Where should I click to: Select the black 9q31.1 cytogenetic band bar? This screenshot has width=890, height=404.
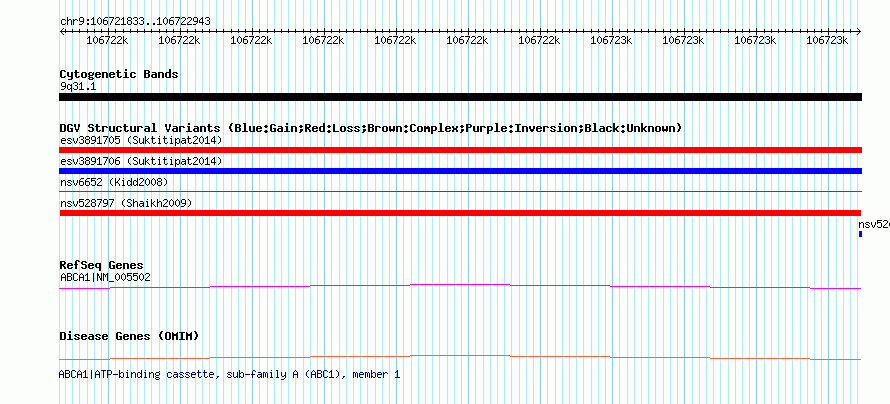click(460, 97)
